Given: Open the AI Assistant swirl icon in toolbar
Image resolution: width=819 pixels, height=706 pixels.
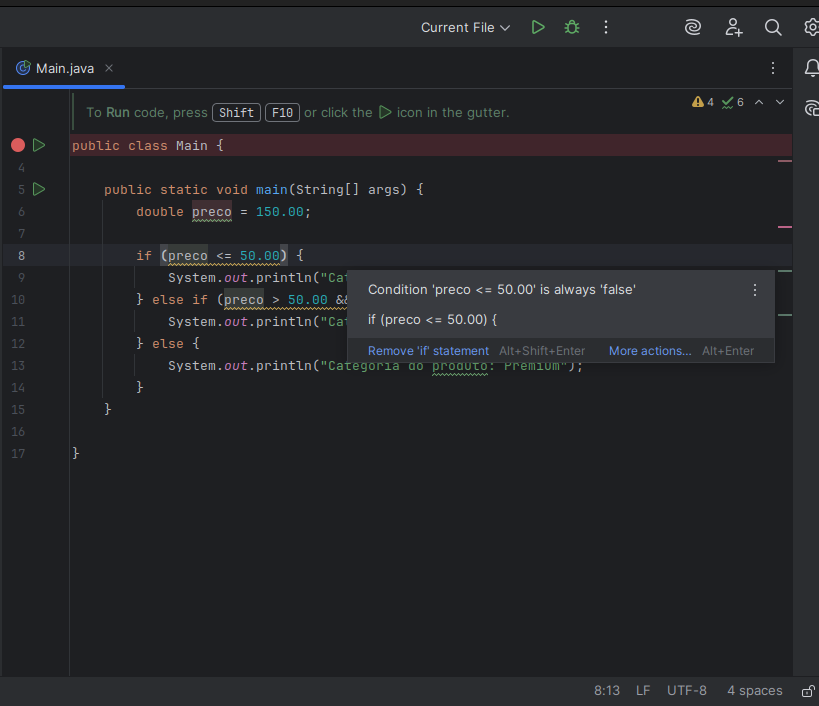Looking at the screenshot, I should coord(693,27).
